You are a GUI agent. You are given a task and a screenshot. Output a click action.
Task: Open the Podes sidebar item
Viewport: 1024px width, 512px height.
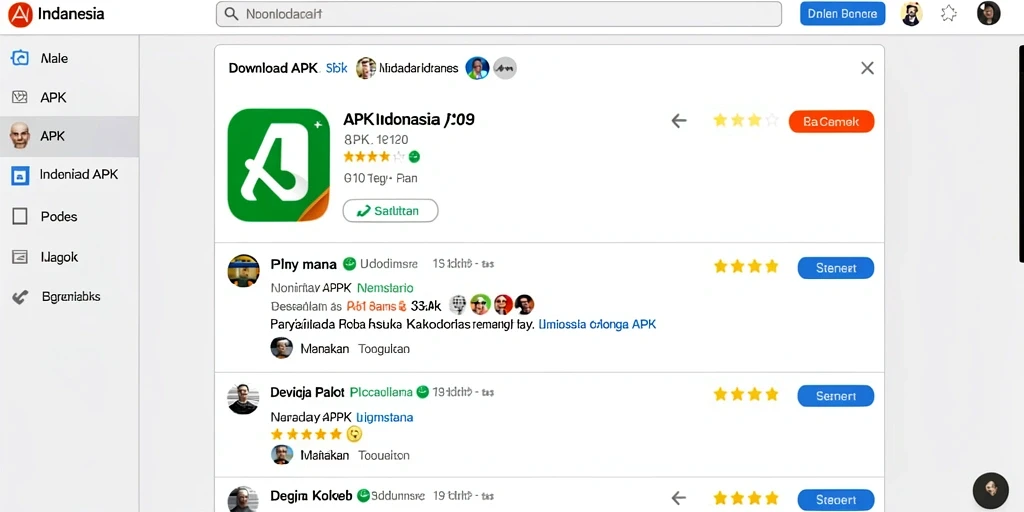pyautogui.click(x=69, y=216)
